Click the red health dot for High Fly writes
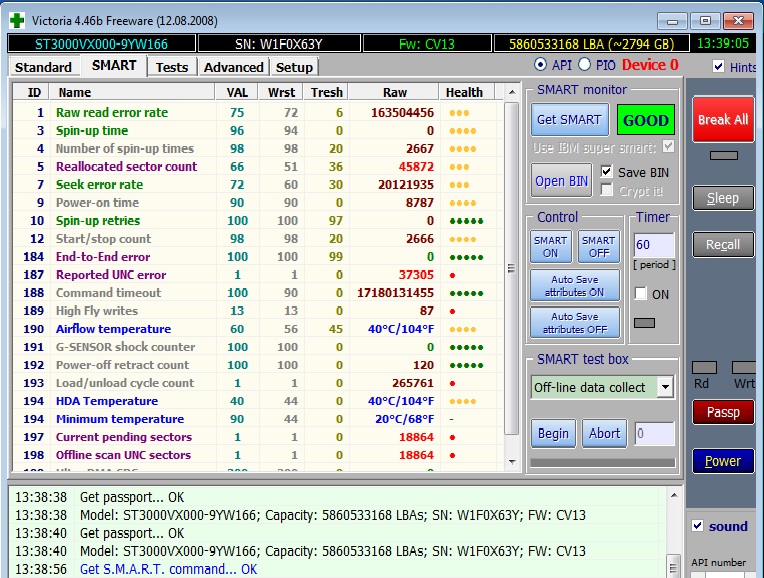Image resolution: width=764 pixels, height=578 pixels. tap(452, 311)
